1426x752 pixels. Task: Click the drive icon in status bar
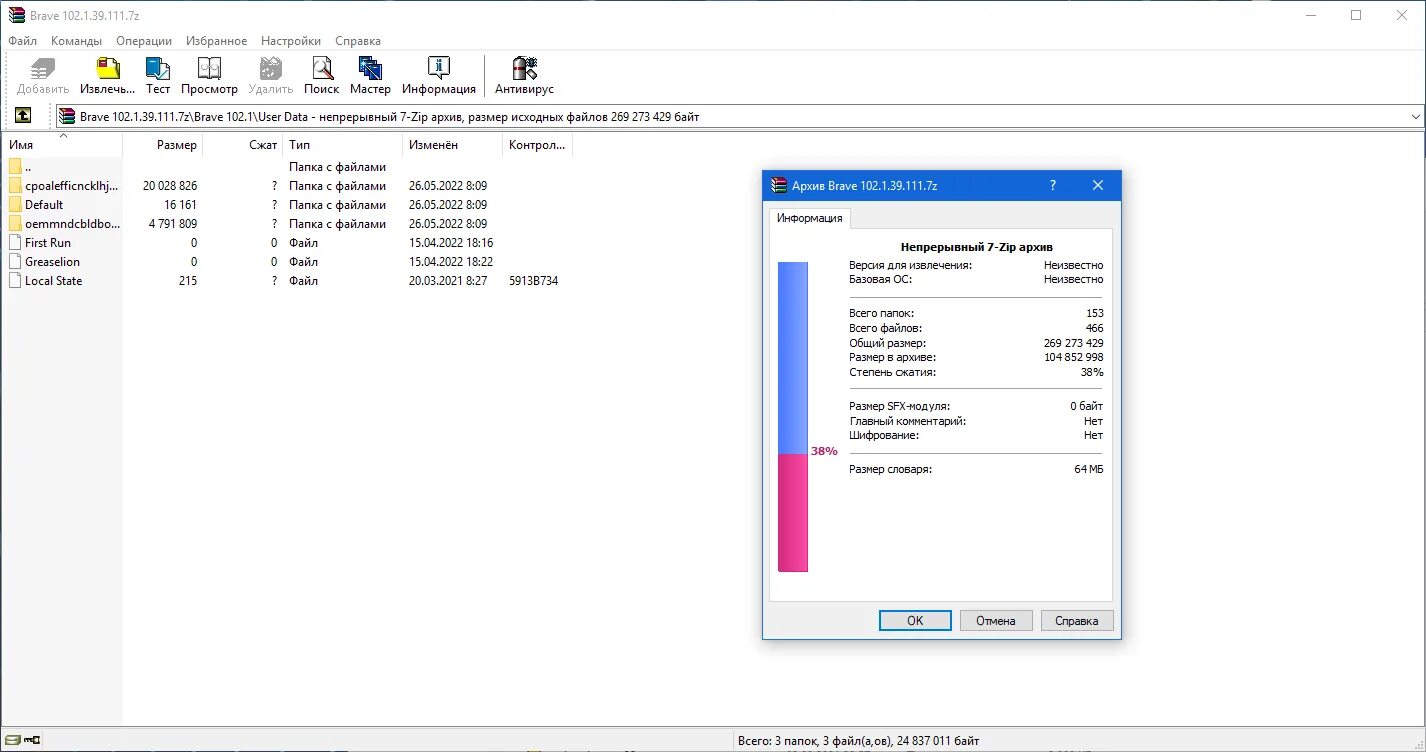tap(12, 740)
